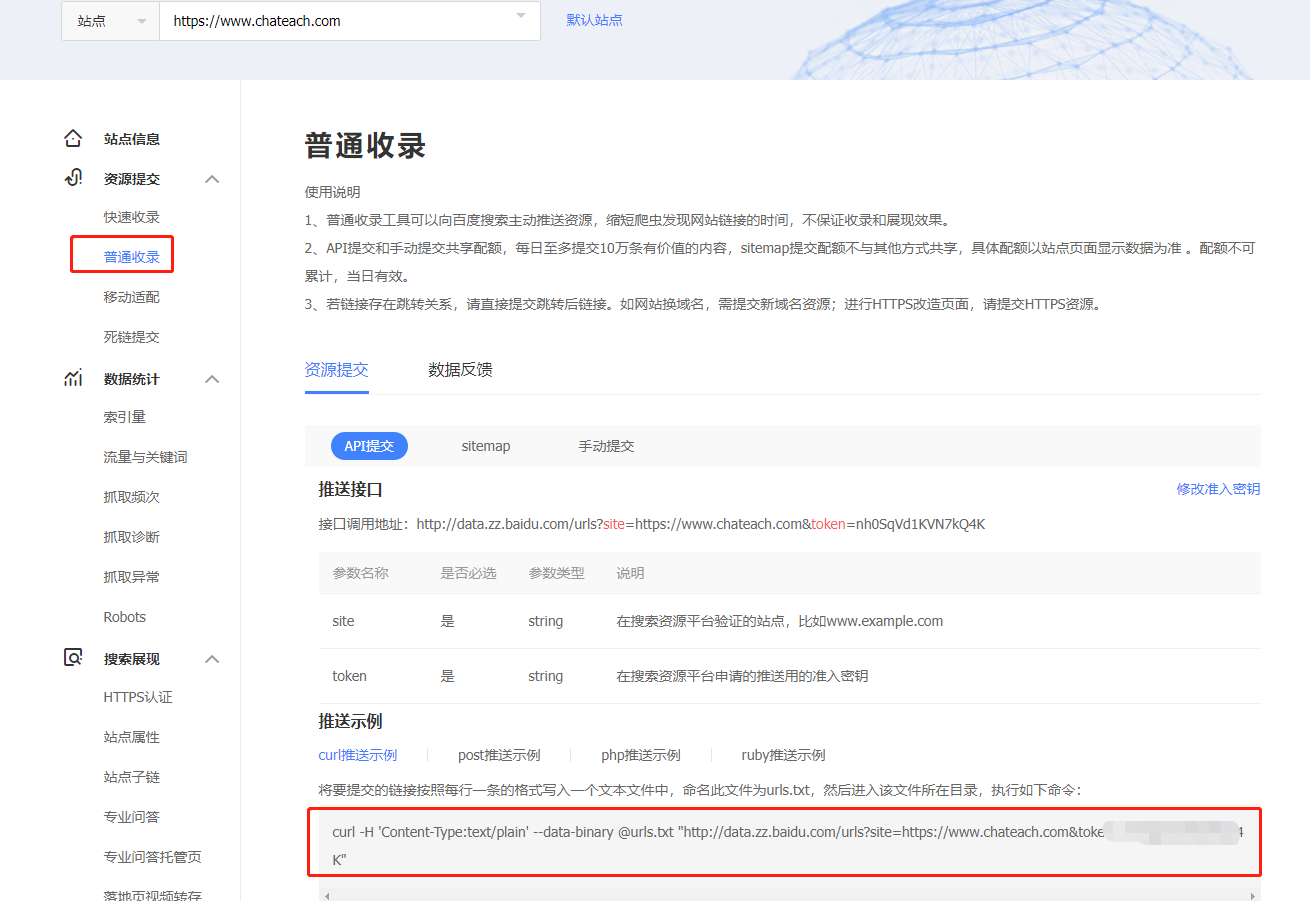The width and height of the screenshot is (1310, 901).
Task: Expand the site URL dropdown arrow
Action: pos(520,16)
